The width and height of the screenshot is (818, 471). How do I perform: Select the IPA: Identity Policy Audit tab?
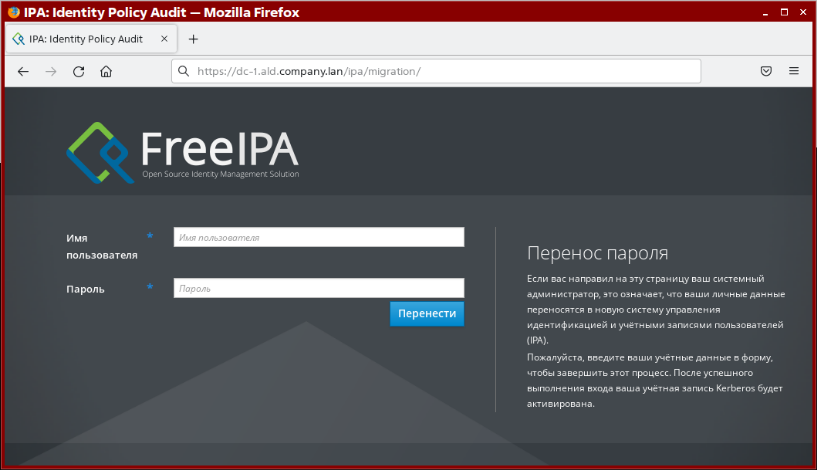85,39
